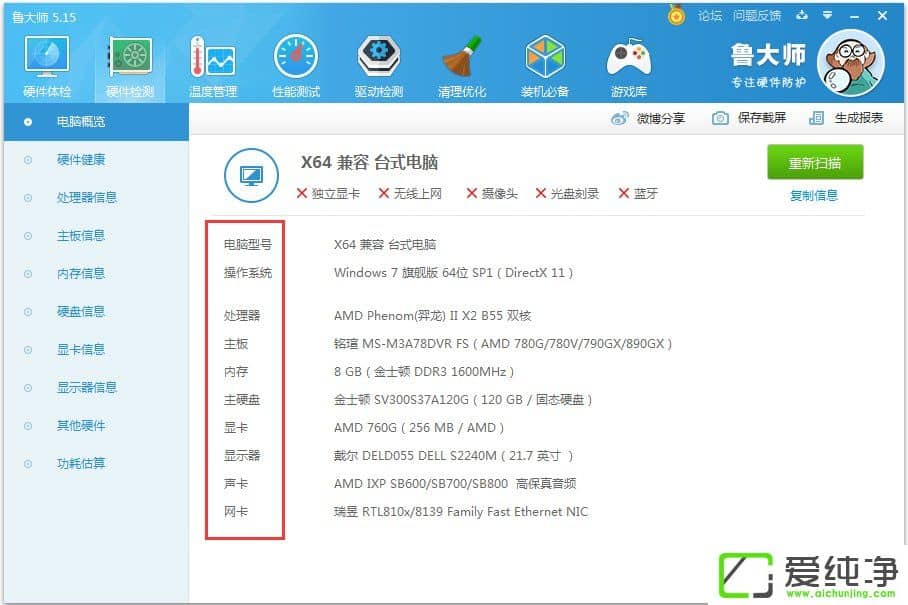Switch to 硬盘信息 sidebar item

pyautogui.click(x=81, y=311)
